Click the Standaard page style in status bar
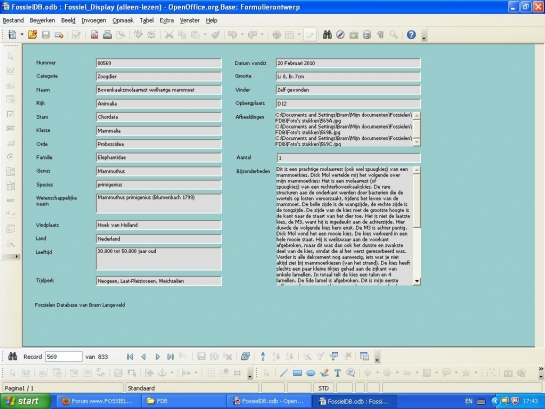545x409 pixels. [192, 388]
